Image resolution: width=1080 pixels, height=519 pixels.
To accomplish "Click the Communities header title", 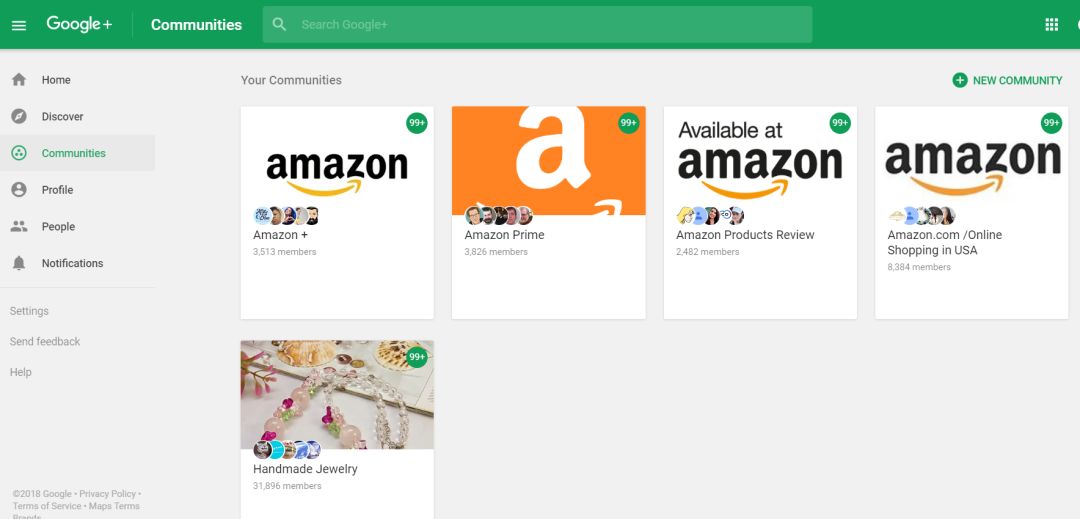I will [196, 25].
